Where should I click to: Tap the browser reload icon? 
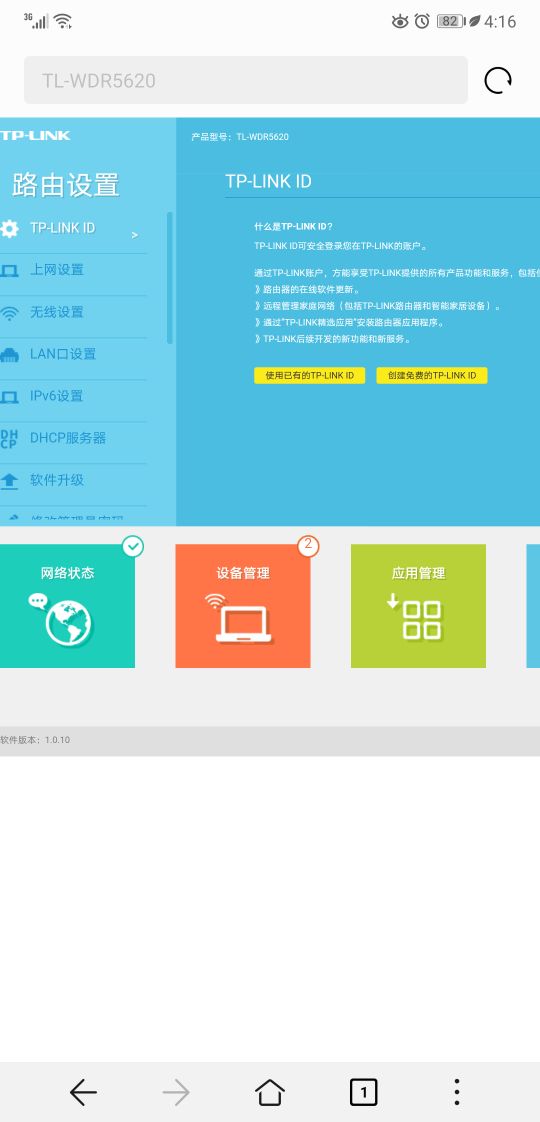[x=498, y=80]
